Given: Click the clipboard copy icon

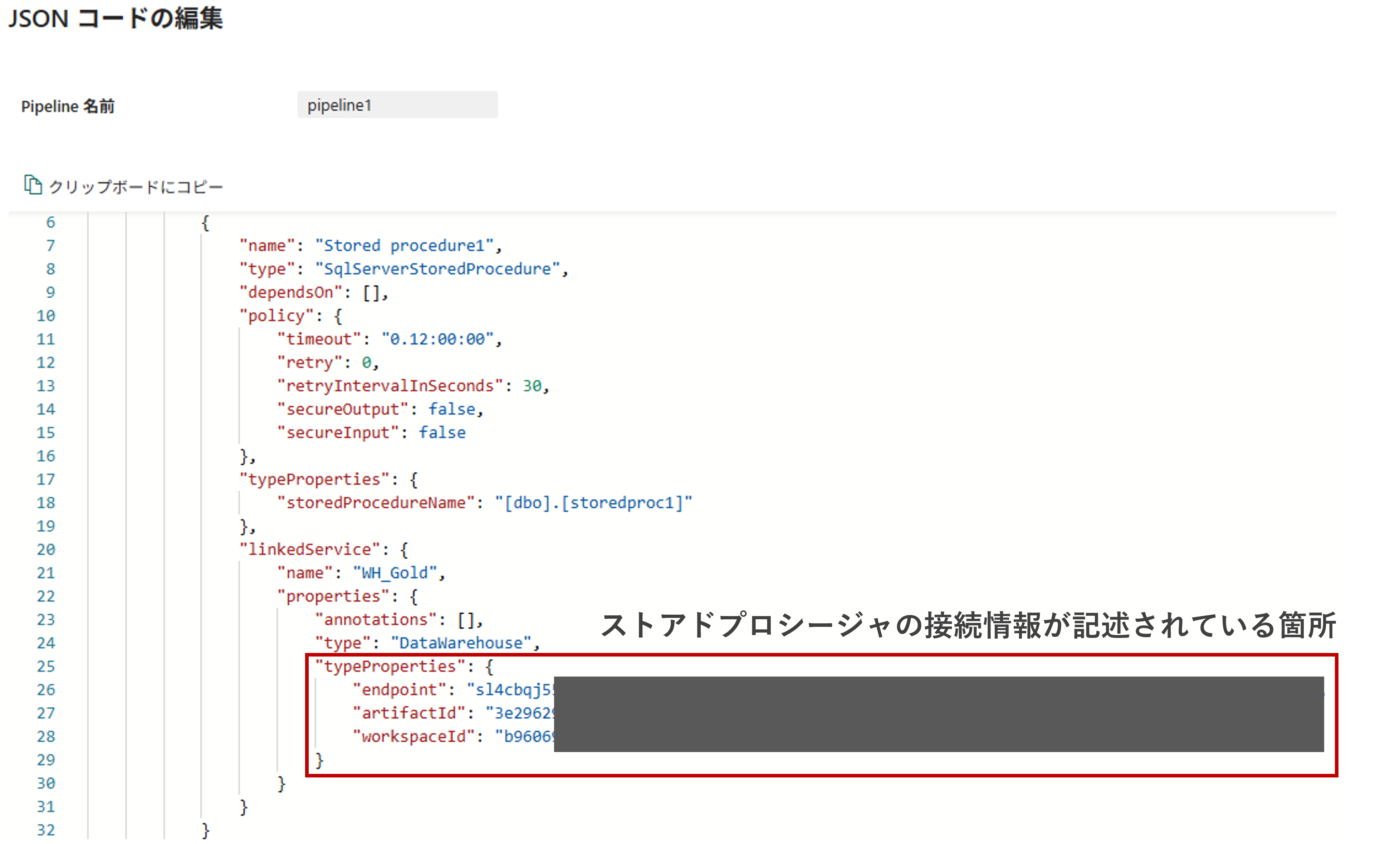Looking at the screenshot, I should click(33, 185).
